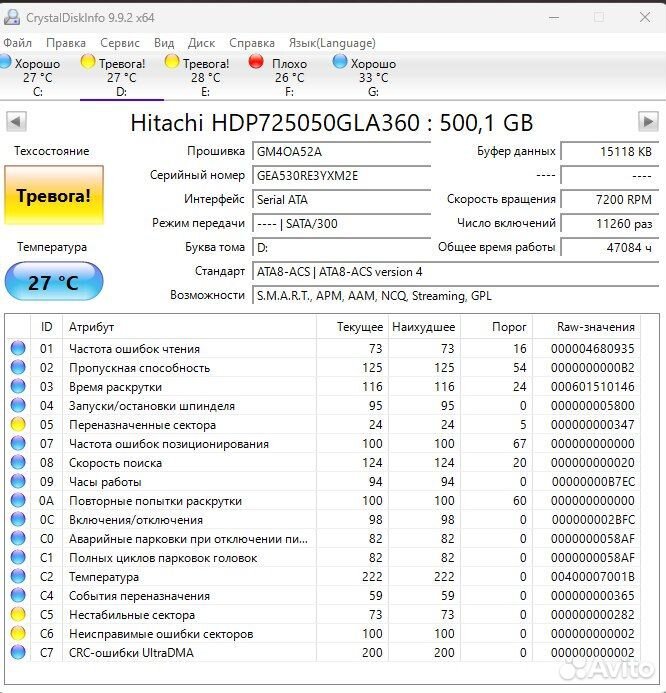Click the Возможности features field
This screenshot has width=666, height=693.
[x=455, y=295]
